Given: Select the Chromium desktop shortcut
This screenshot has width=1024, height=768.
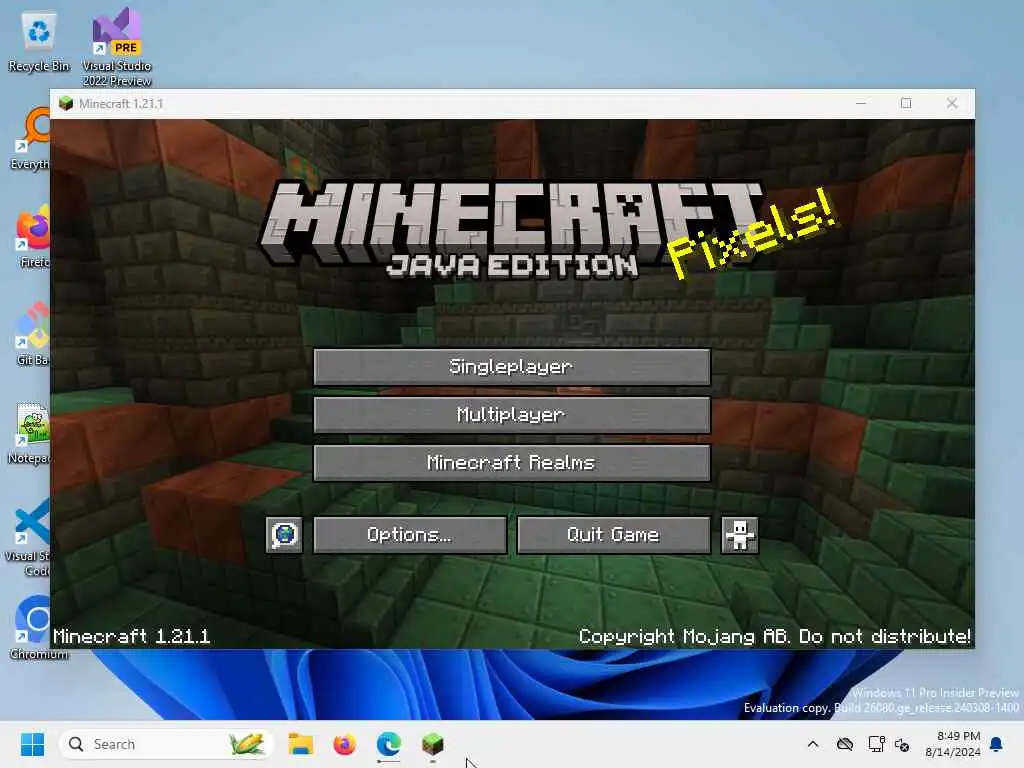Looking at the screenshot, I should 38,627.
